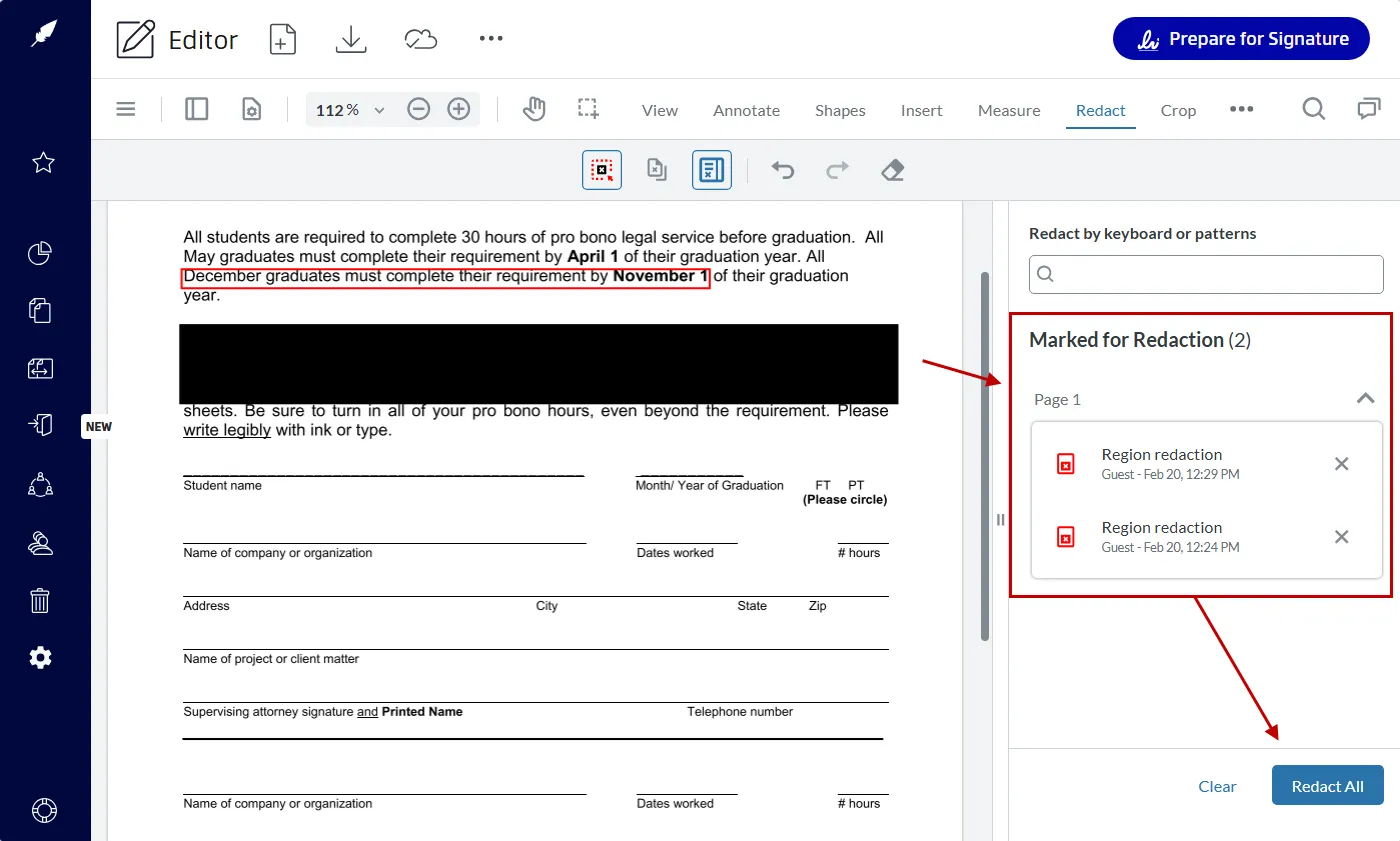The width and height of the screenshot is (1400, 841).
Task: Click the cloud sync icon
Action: pos(421,39)
